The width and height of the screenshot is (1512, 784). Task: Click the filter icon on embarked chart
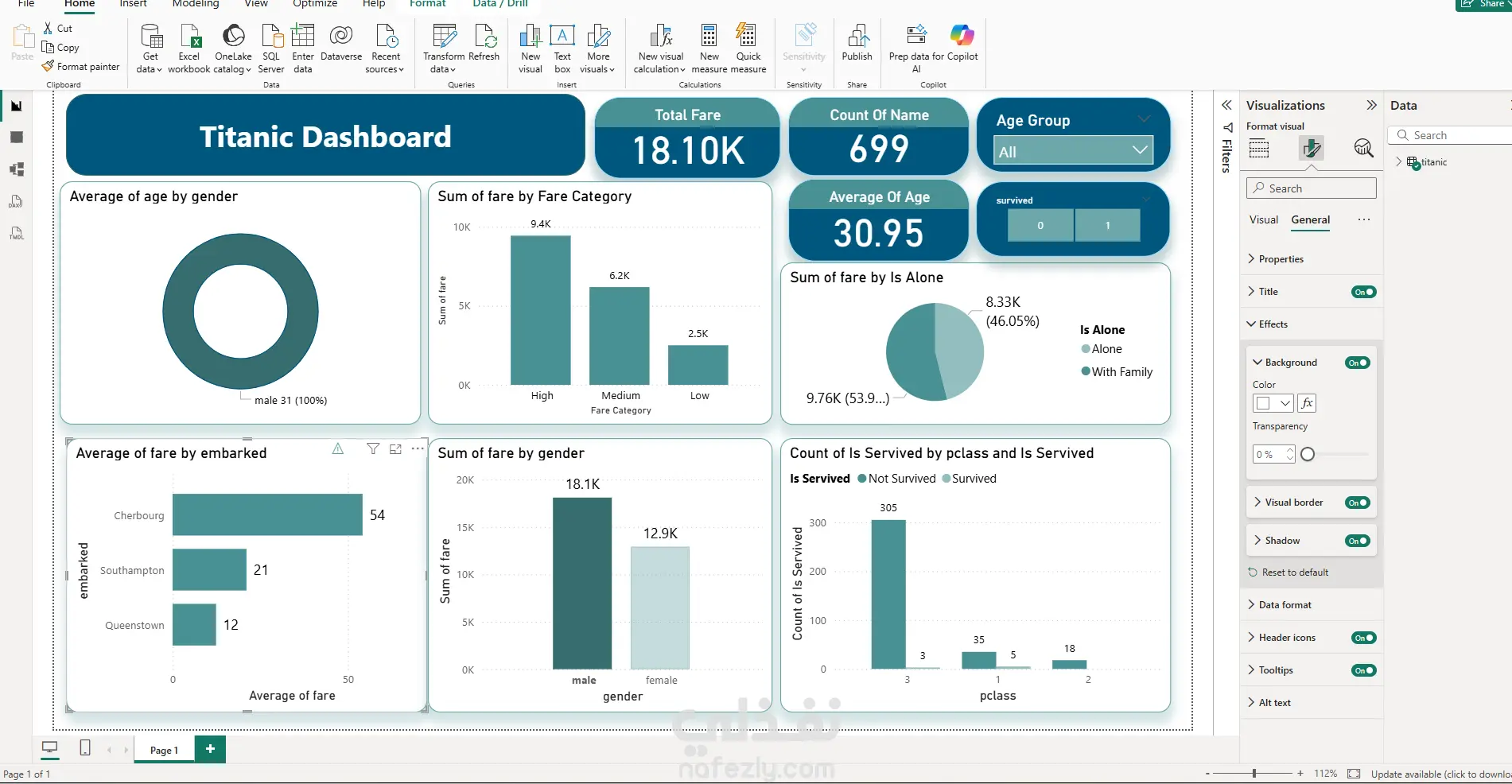pyautogui.click(x=372, y=449)
